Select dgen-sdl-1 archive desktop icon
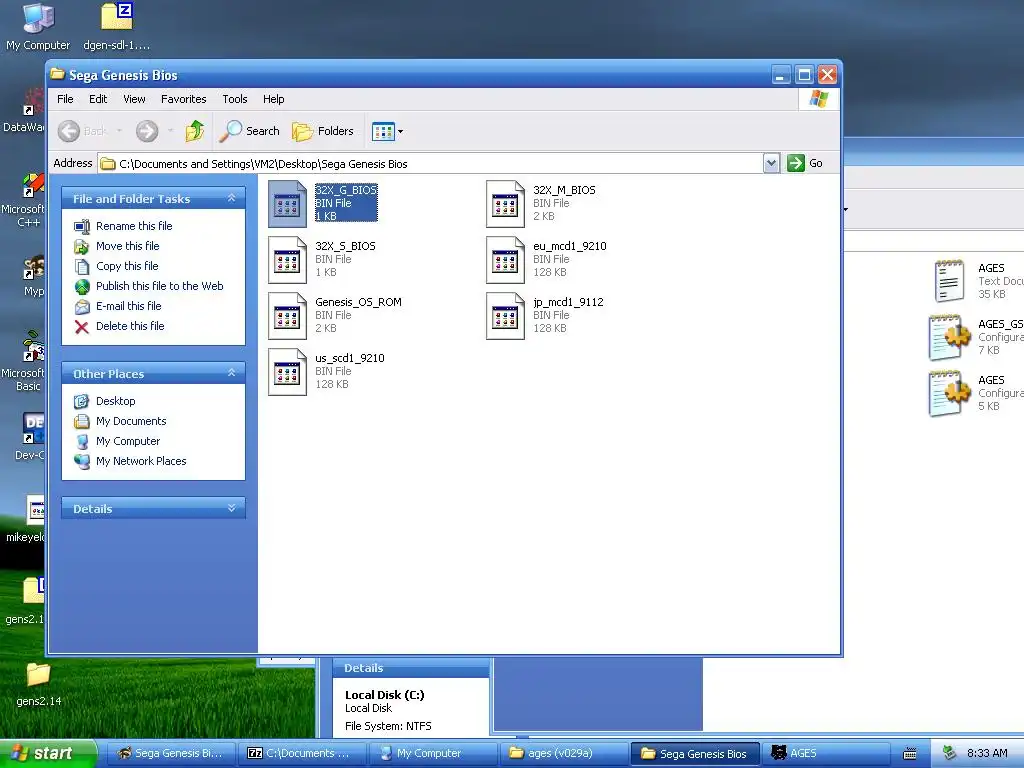 (x=117, y=27)
